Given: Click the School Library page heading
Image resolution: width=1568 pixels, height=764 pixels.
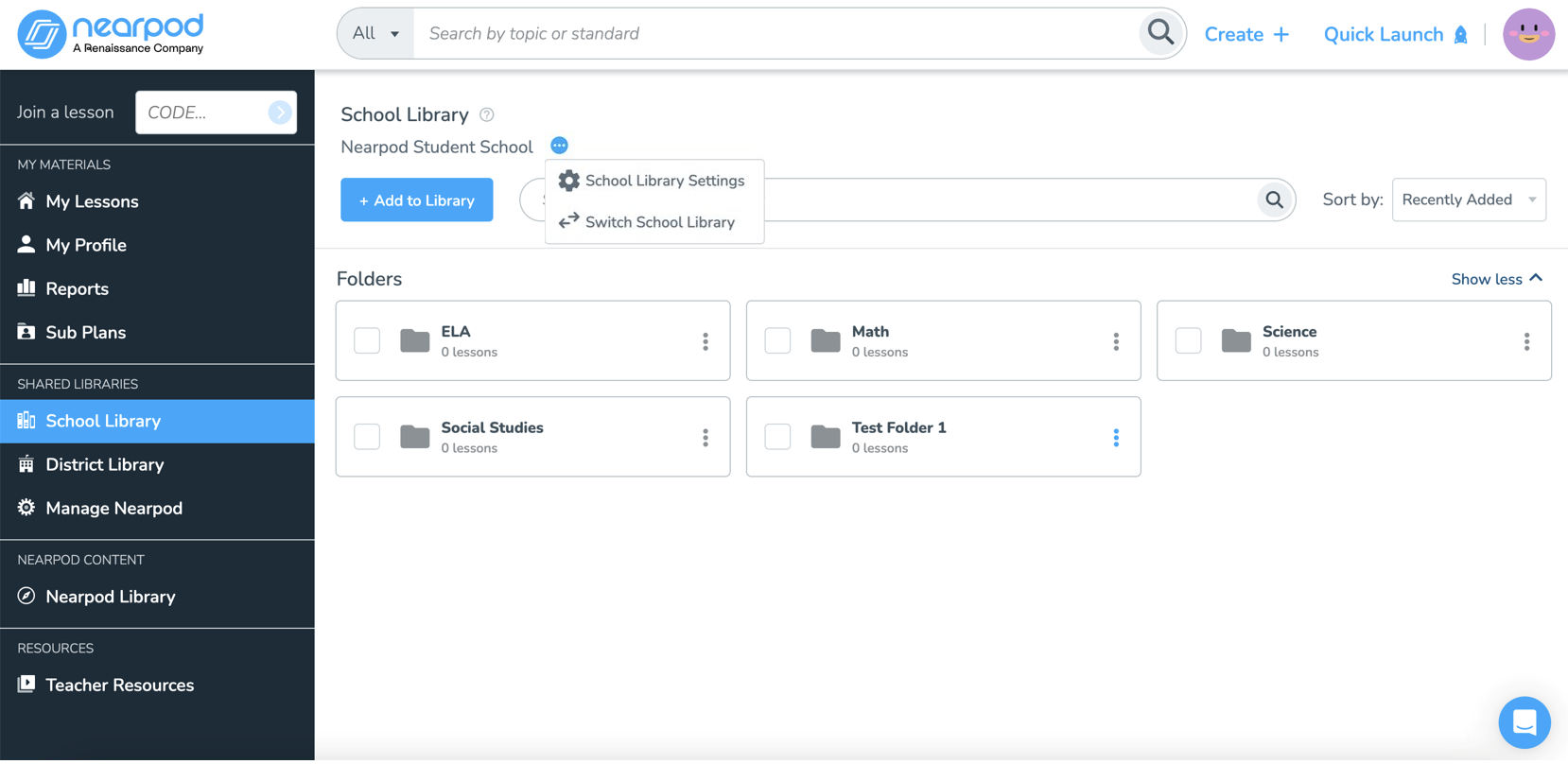Looking at the screenshot, I should click(405, 114).
